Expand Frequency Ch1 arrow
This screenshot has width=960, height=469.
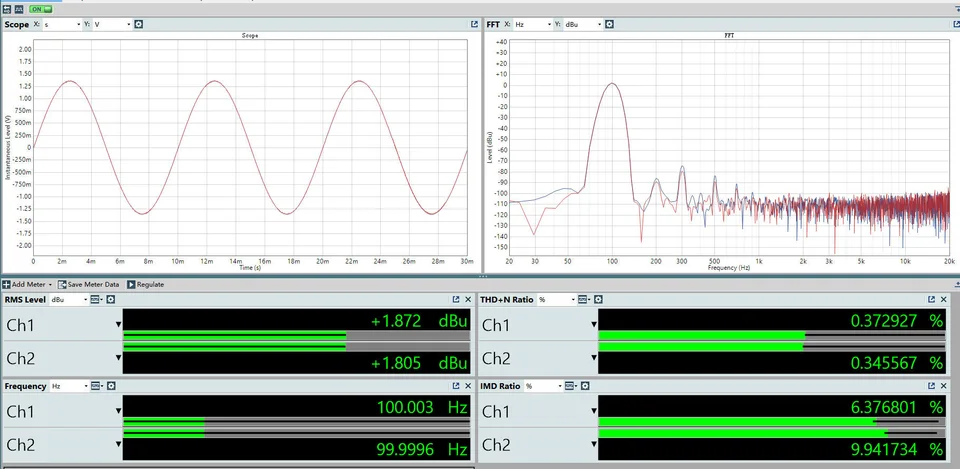pyautogui.click(x=118, y=411)
